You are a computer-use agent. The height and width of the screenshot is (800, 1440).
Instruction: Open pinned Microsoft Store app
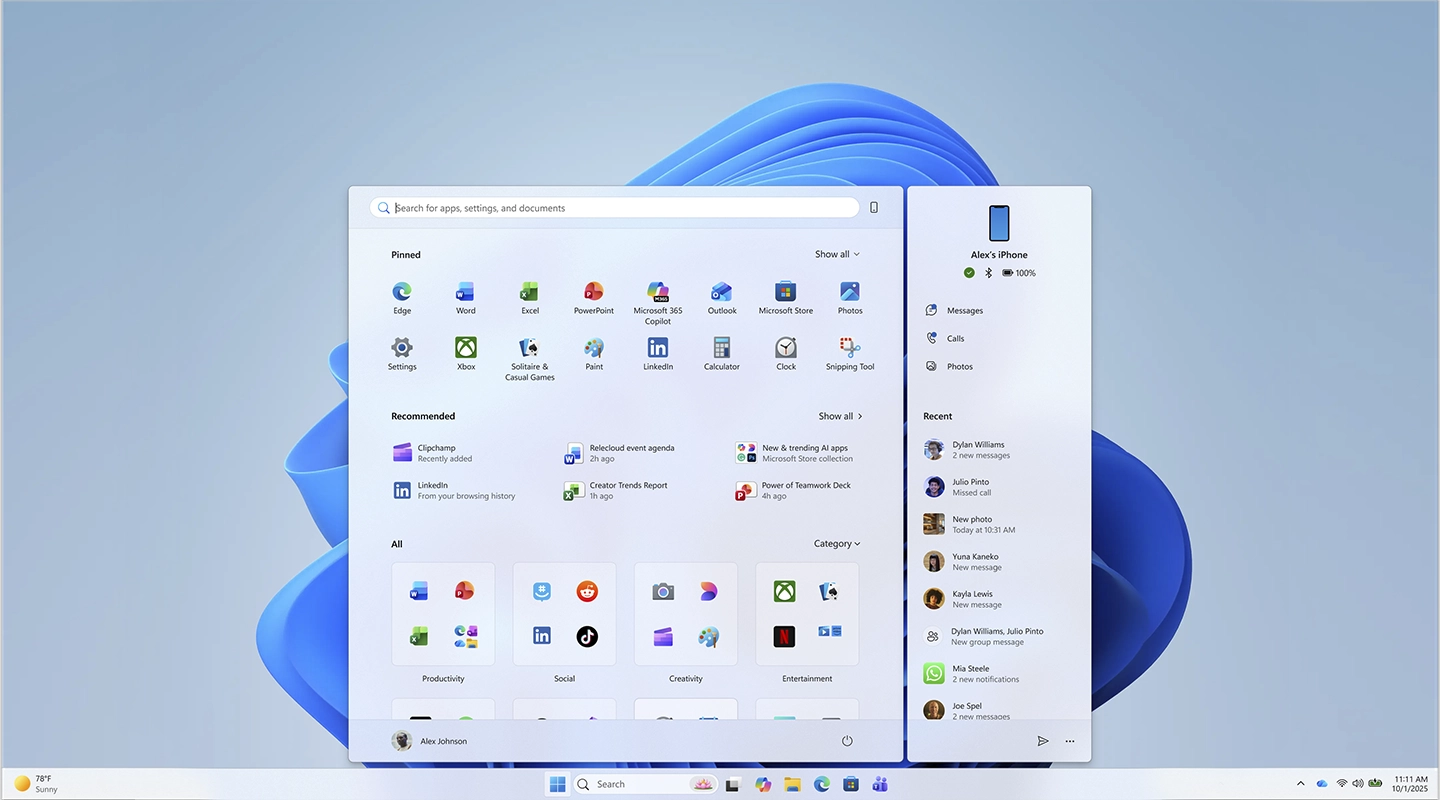(786, 297)
